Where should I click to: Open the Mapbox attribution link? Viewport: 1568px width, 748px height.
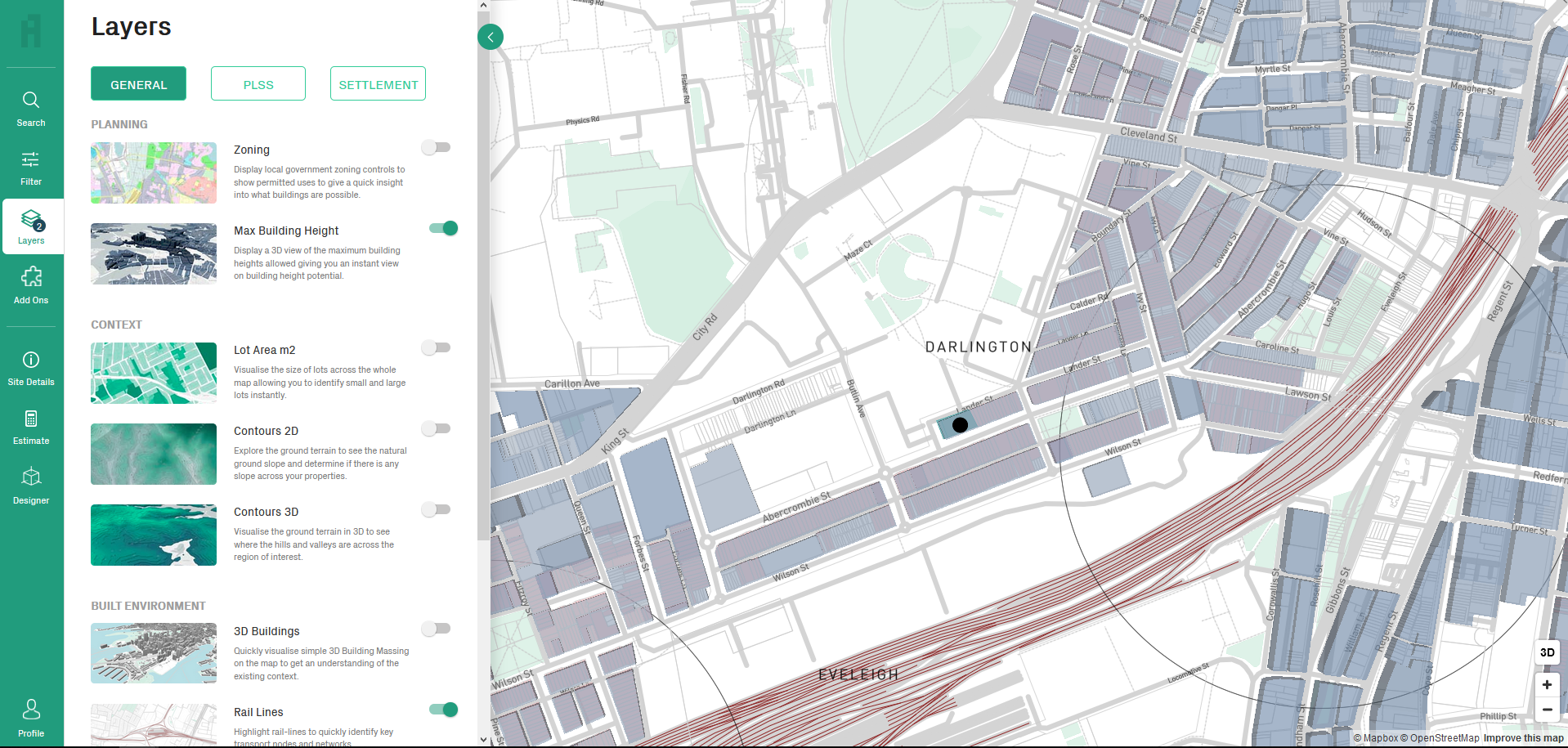[x=1376, y=738]
